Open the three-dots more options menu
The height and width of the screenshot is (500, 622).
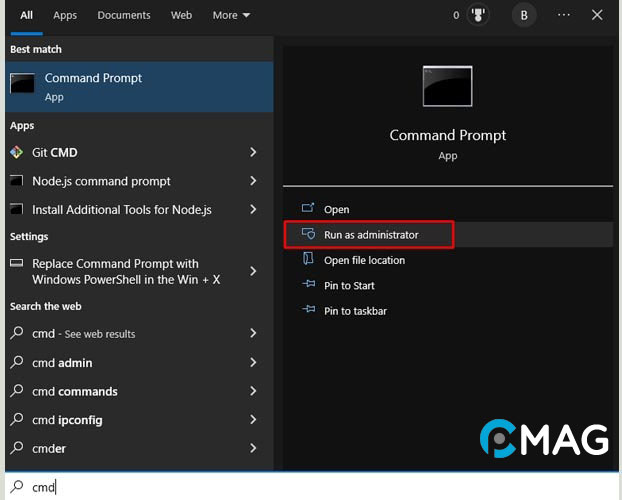click(x=564, y=15)
